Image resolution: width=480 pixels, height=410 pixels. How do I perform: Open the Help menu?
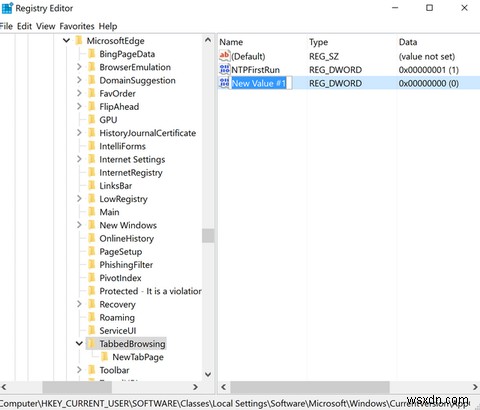tap(108, 26)
